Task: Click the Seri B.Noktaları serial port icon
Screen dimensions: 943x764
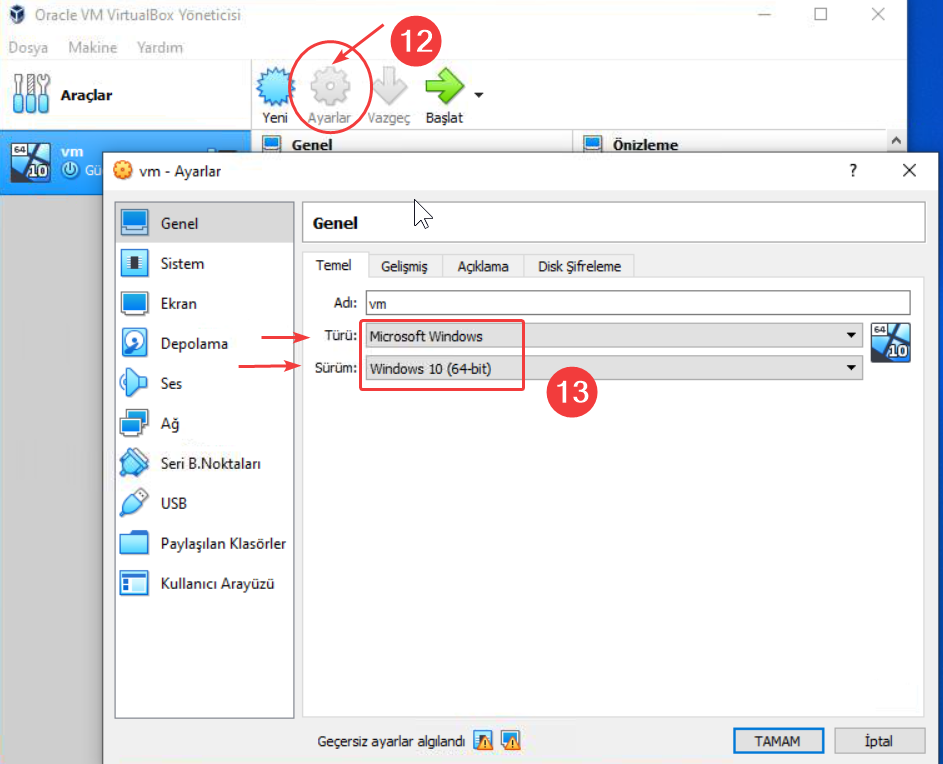Action: [134, 463]
